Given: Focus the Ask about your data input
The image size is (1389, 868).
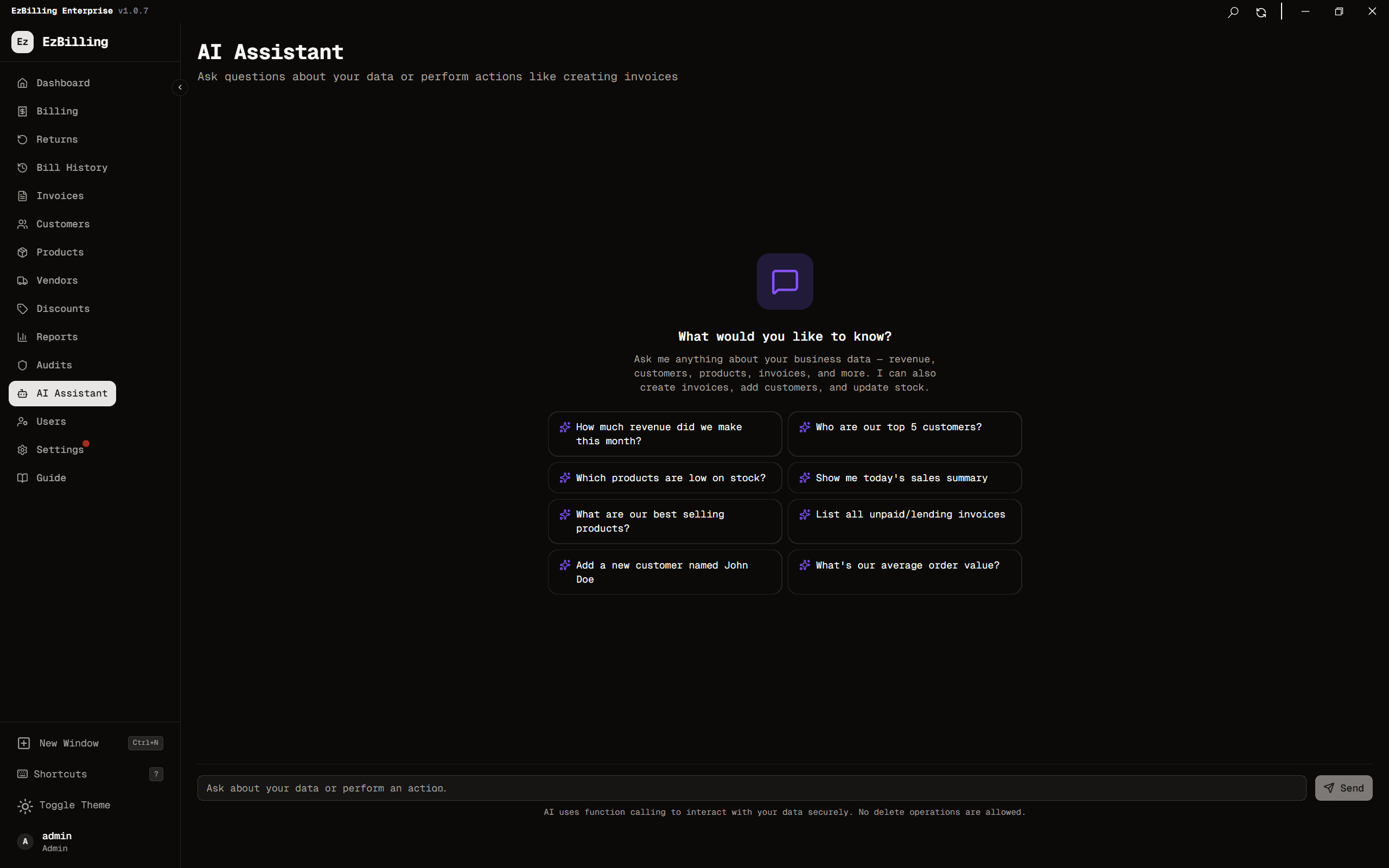Looking at the screenshot, I should tap(751, 788).
